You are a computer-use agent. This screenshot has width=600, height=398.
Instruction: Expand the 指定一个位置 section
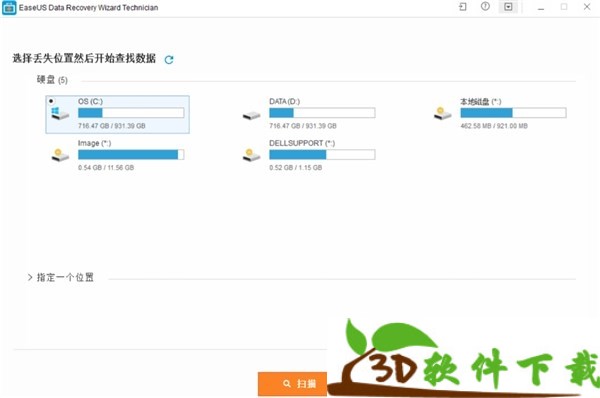(60, 277)
